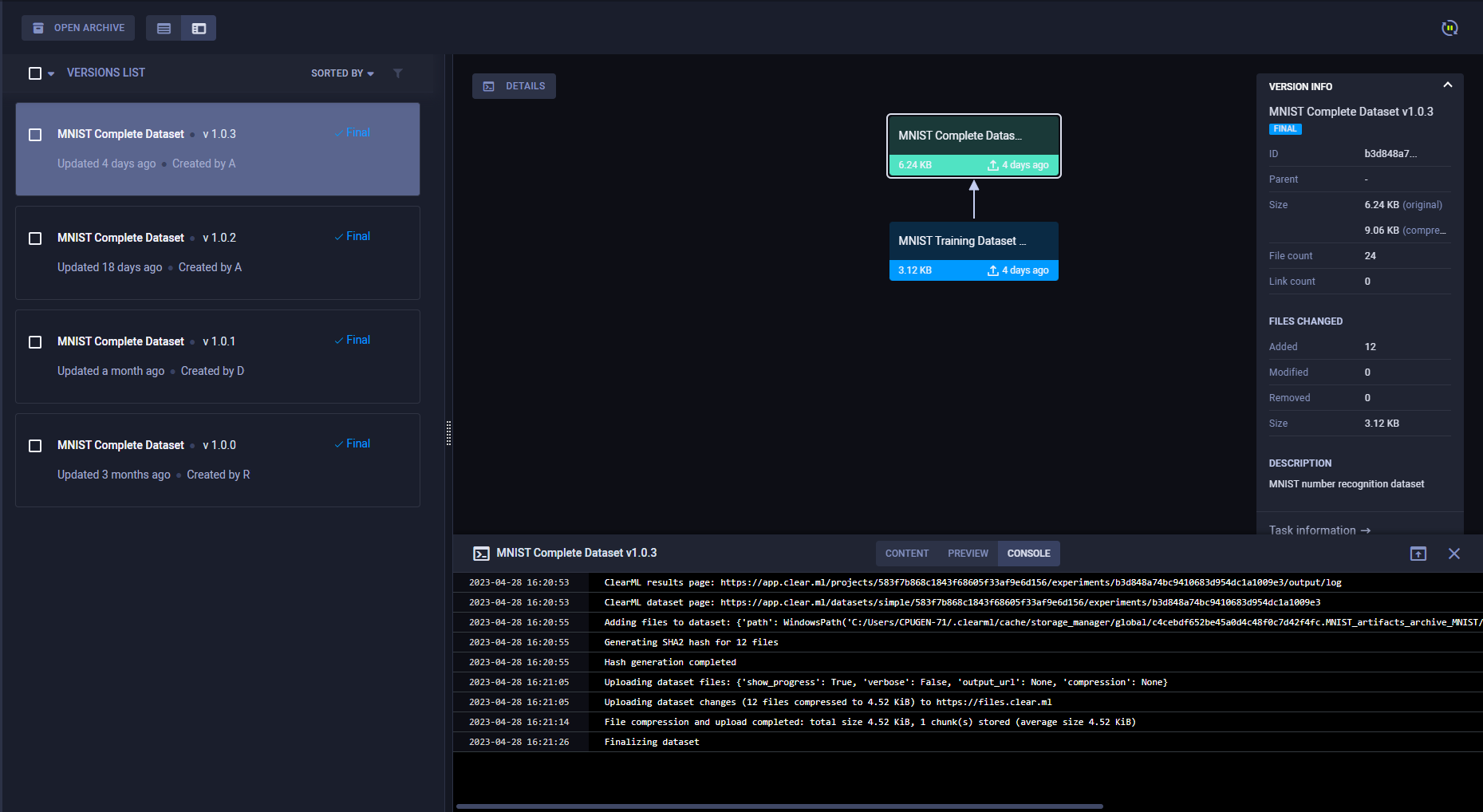Image resolution: width=1483 pixels, height=812 pixels.
Task: Select the checkbox for version v1.0.2
Action: 35,238
